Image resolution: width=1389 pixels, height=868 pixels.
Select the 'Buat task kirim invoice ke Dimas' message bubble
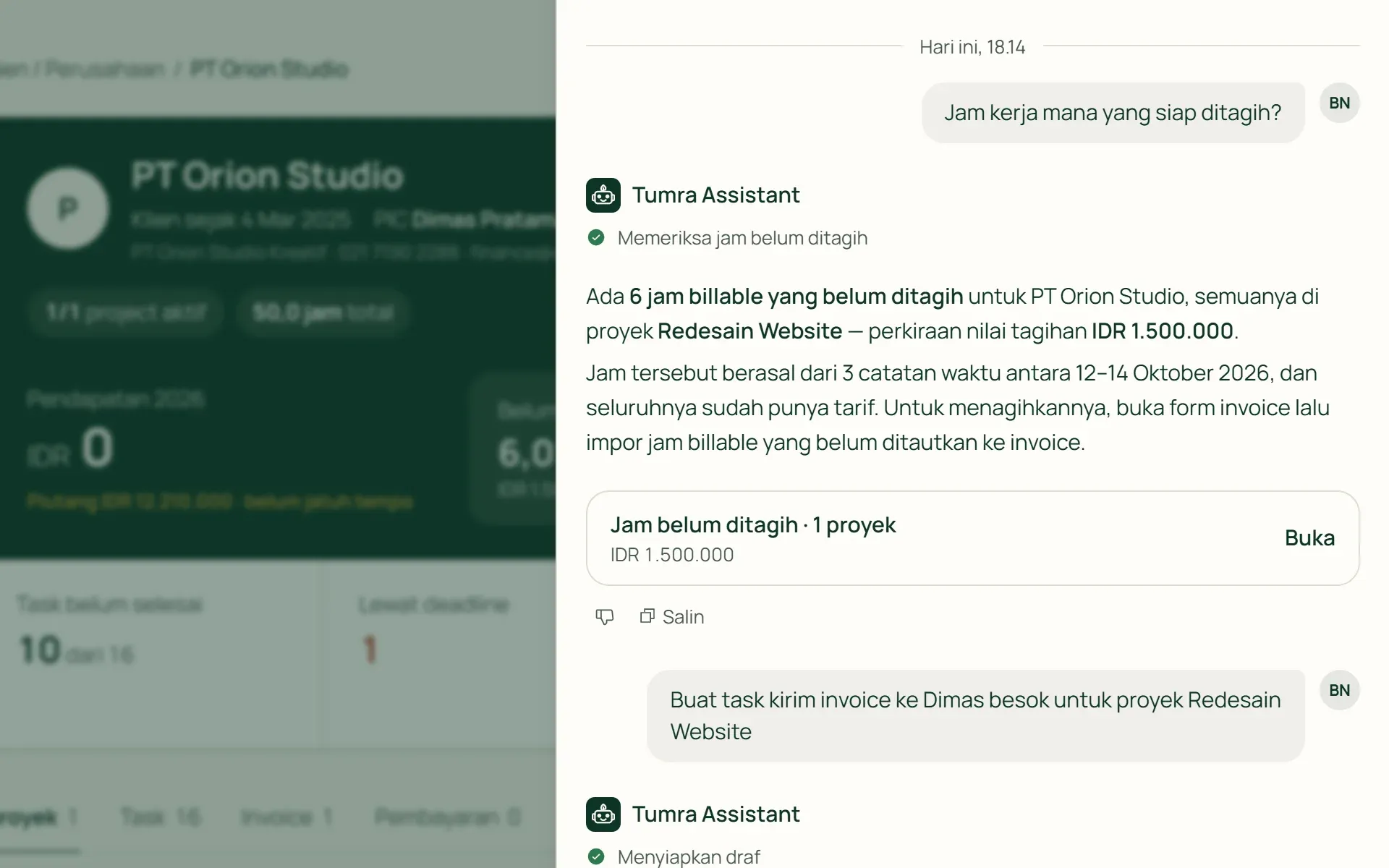(x=975, y=716)
